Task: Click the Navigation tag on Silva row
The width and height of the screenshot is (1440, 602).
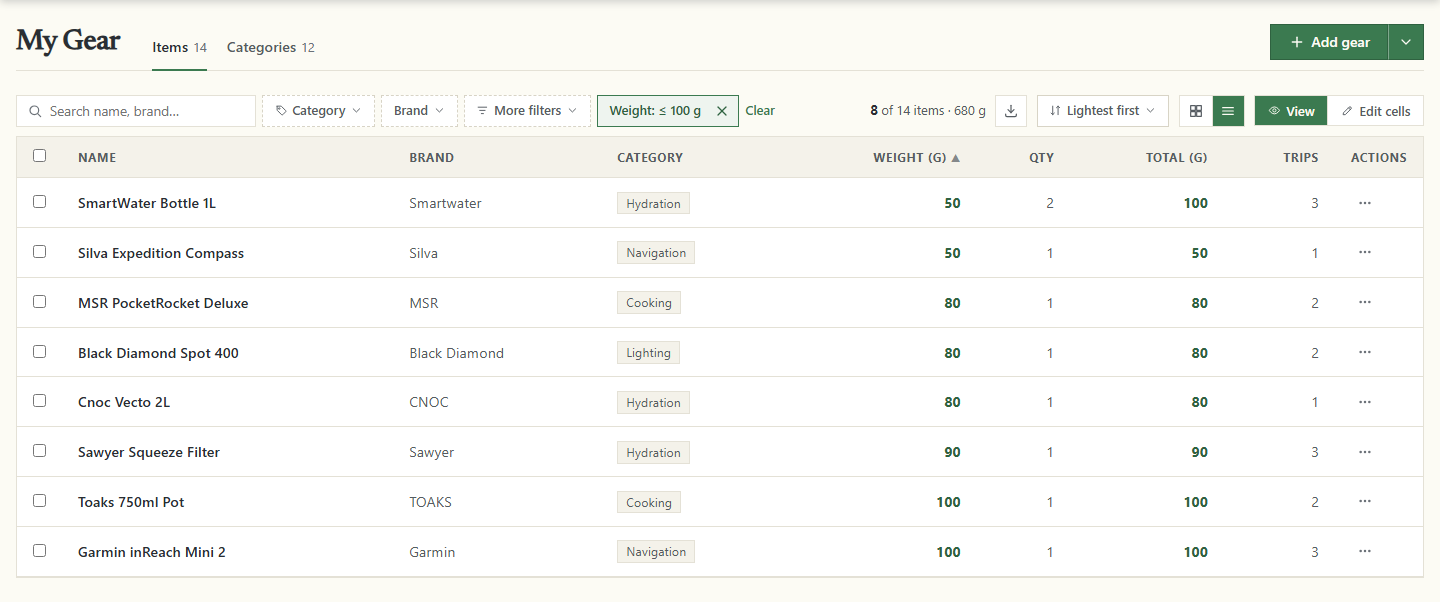Action: (656, 253)
